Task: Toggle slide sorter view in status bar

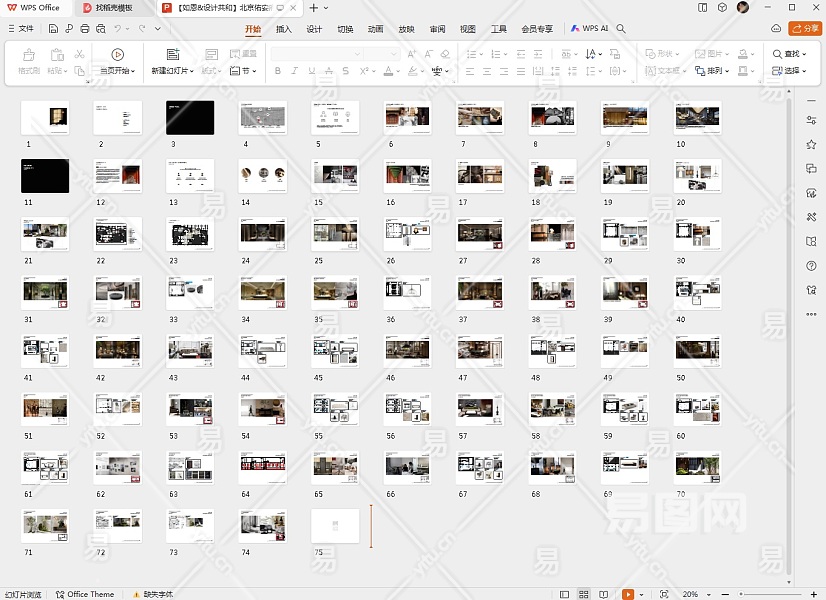Action: click(x=585, y=594)
